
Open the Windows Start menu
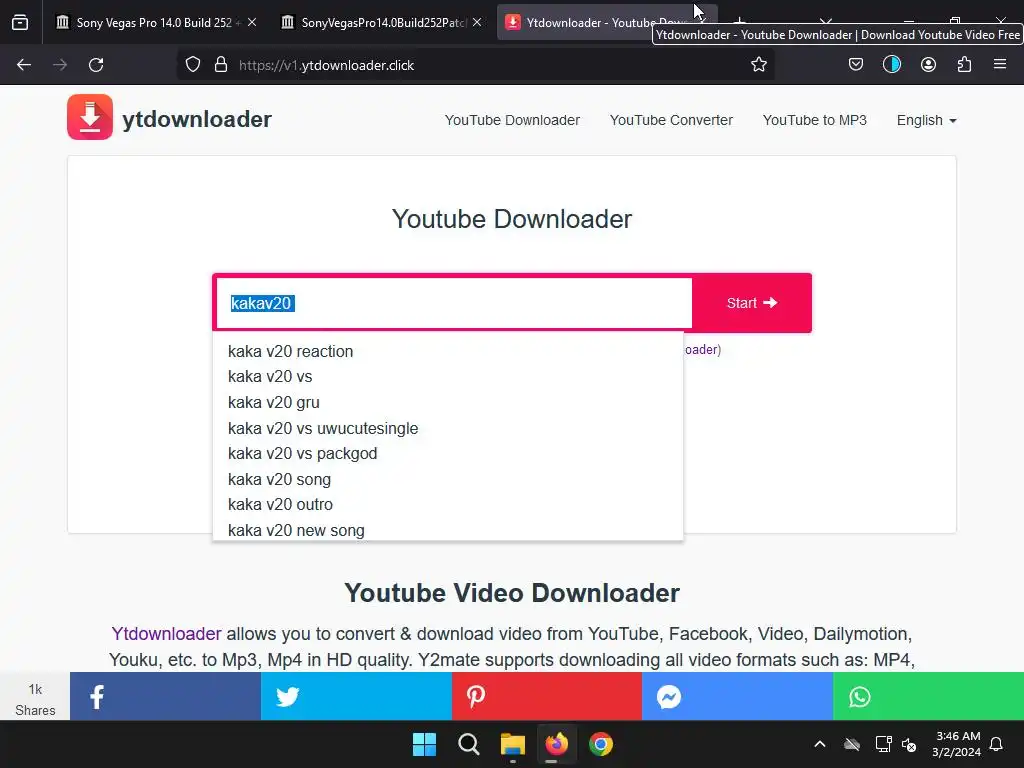tap(424, 744)
